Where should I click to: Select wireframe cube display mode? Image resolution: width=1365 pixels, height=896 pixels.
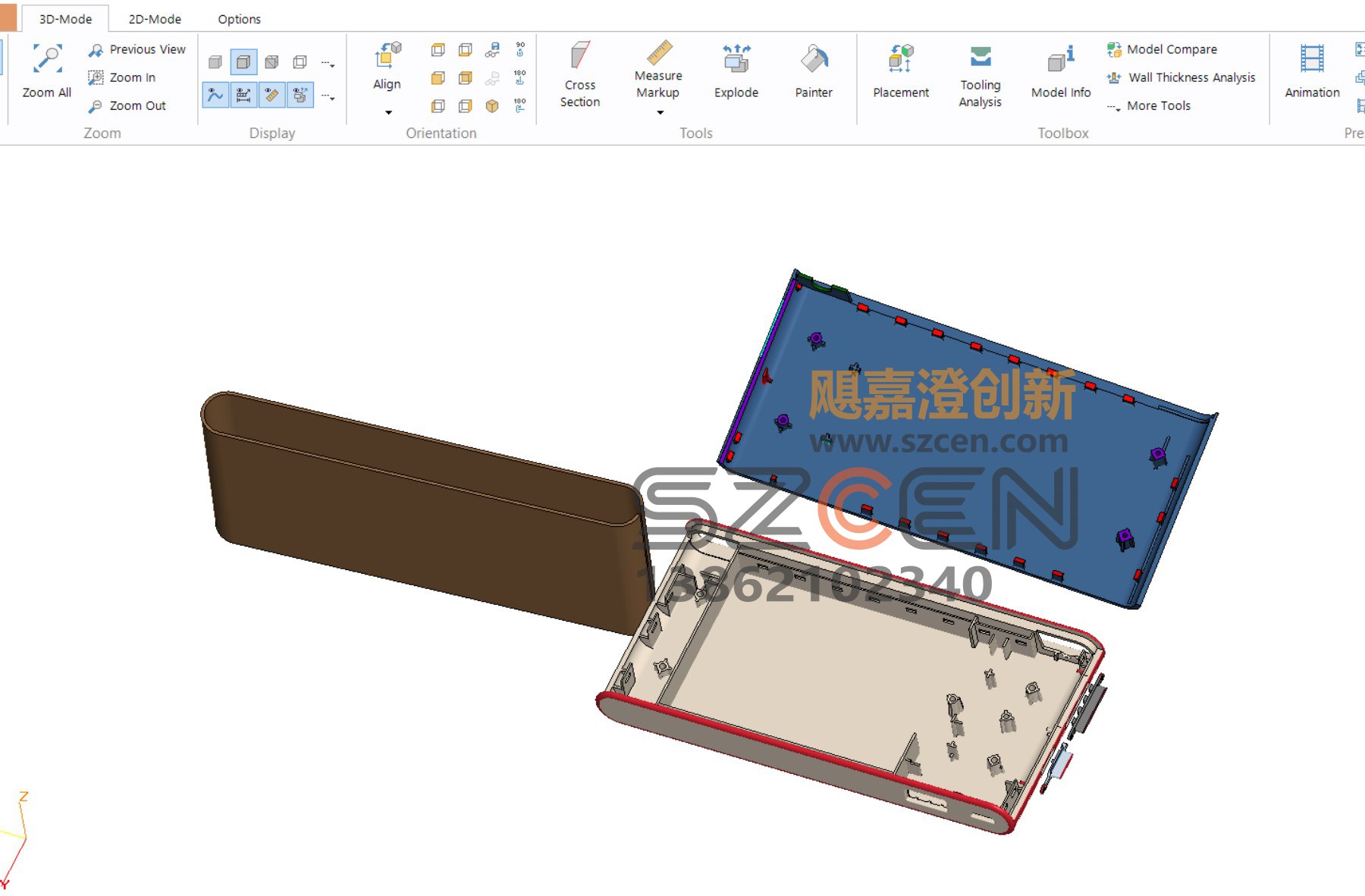click(300, 62)
